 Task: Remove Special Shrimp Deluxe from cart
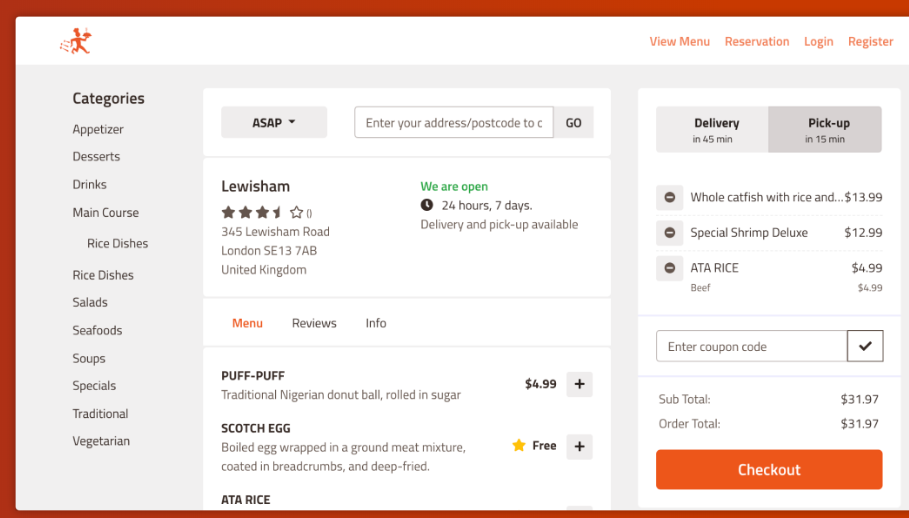(x=669, y=233)
